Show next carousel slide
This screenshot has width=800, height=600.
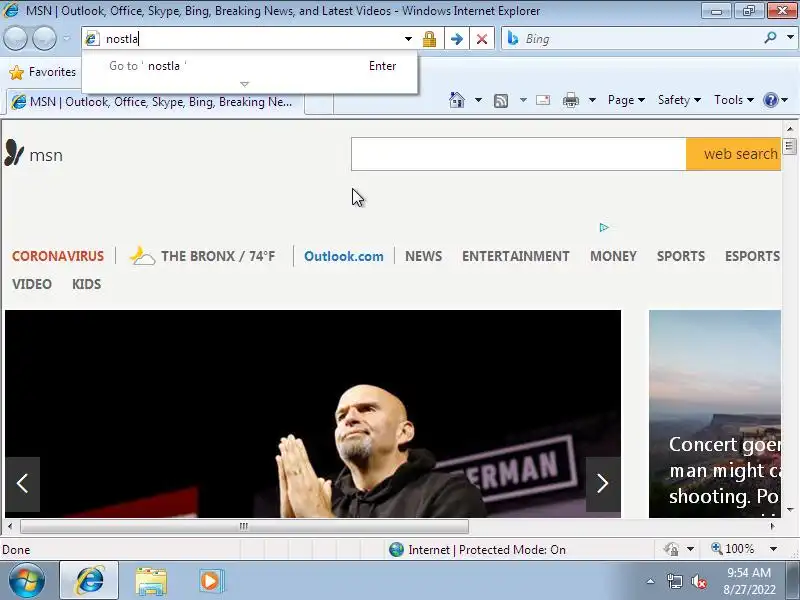[x=603, y=484]
